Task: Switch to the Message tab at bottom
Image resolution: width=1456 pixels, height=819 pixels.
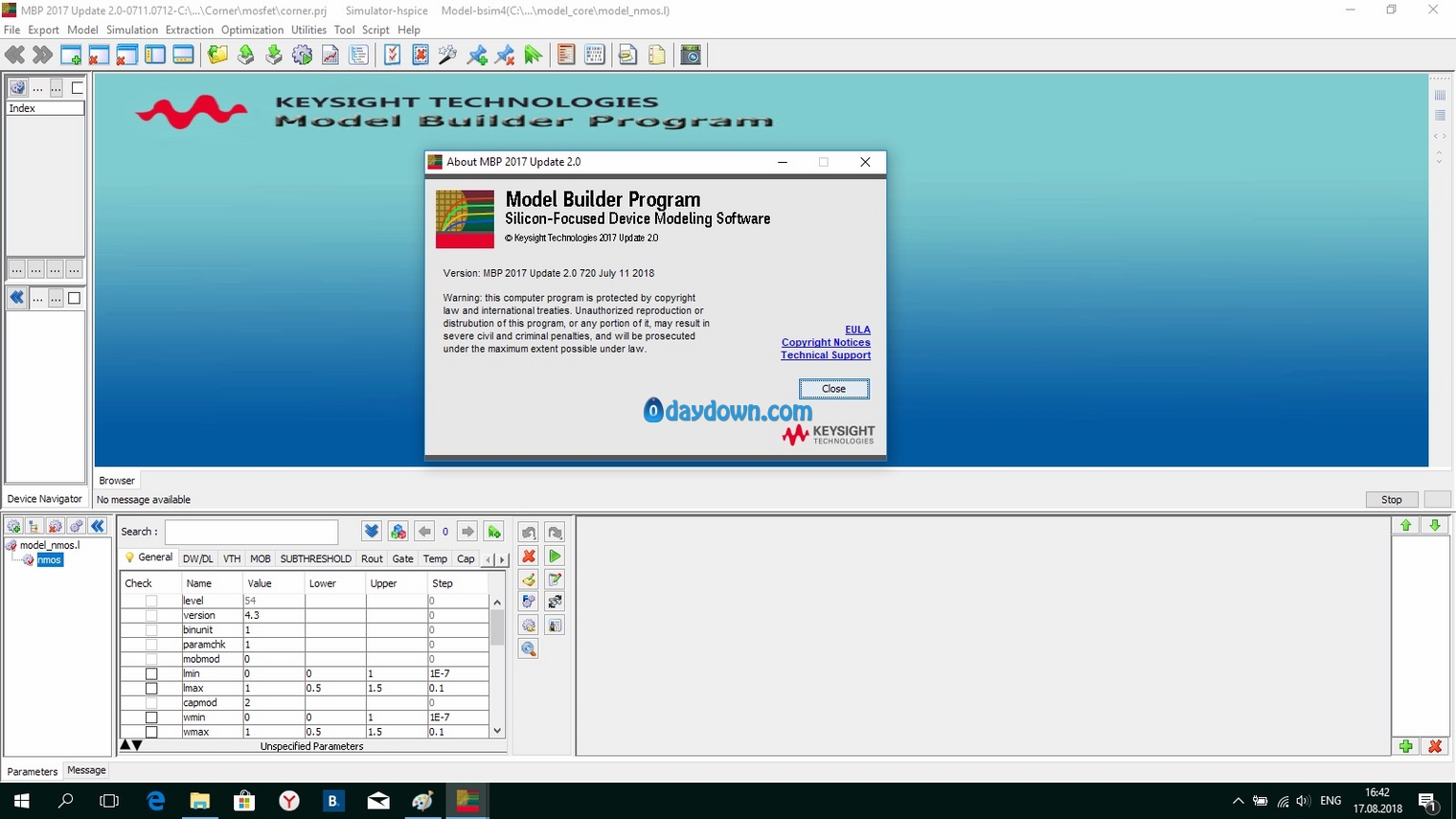Action: (x=86, y=770)
